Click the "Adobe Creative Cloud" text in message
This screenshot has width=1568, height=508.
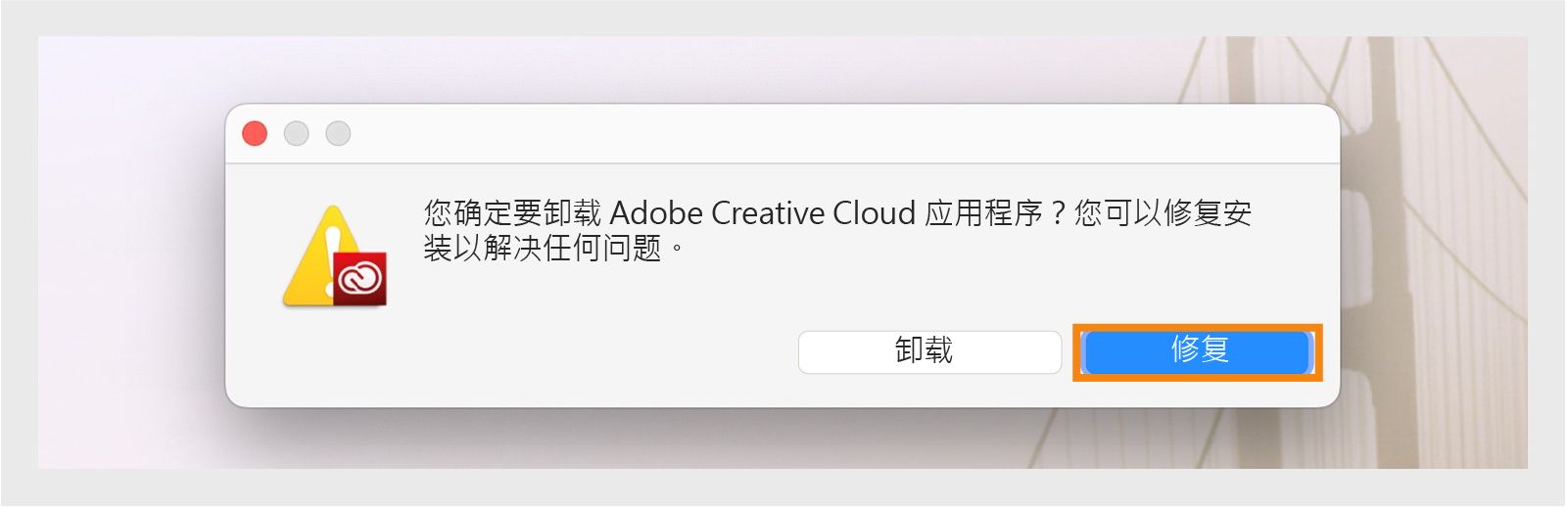762,213
